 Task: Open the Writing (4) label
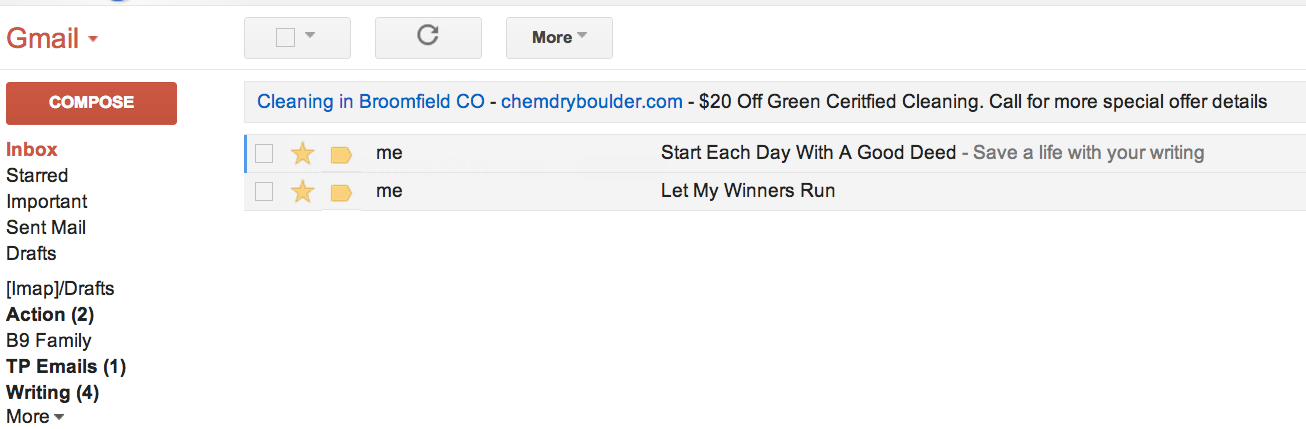(x=52, y=393)
